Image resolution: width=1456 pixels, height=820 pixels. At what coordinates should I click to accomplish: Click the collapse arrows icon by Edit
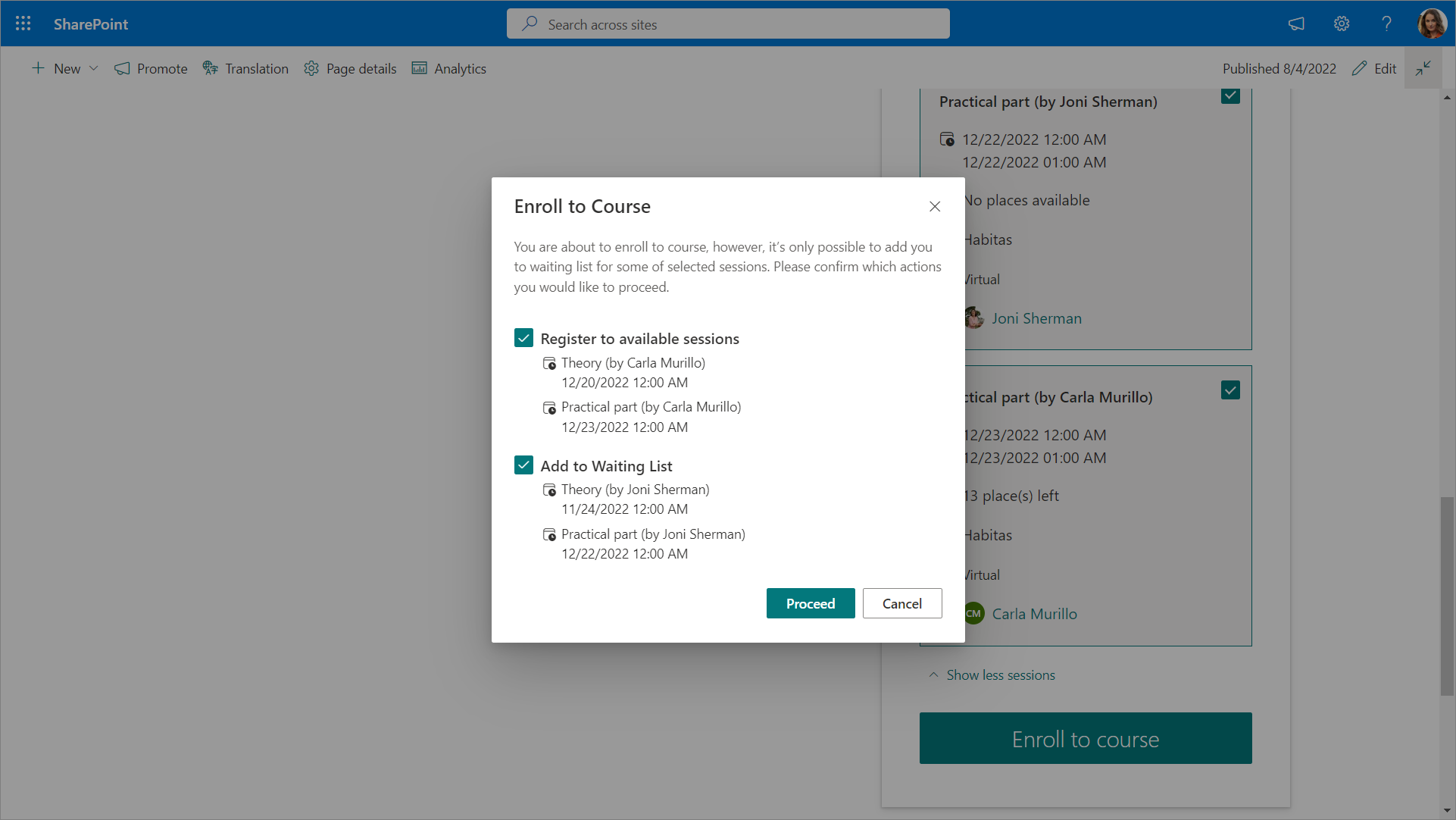[x=1423, y=68]
